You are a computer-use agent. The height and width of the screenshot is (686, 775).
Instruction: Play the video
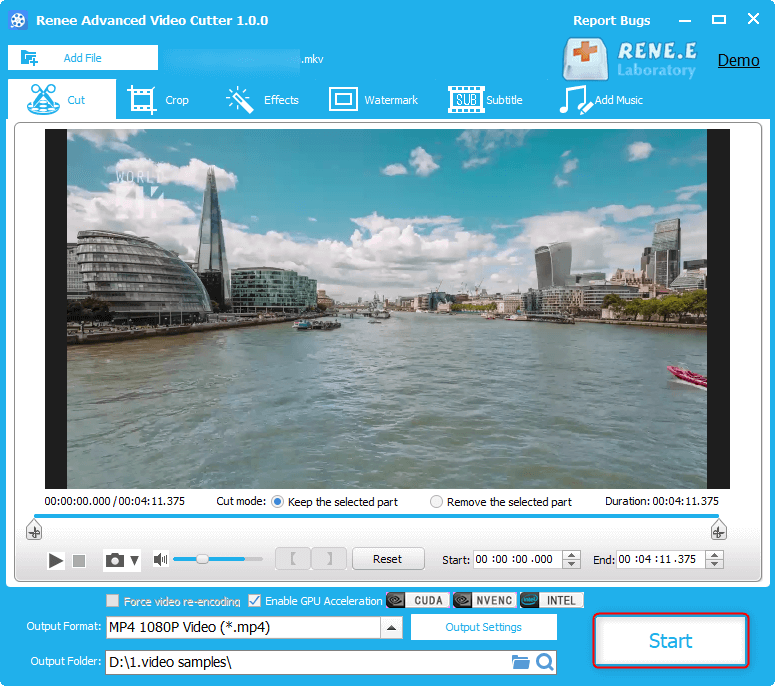(x=56, y=560)
